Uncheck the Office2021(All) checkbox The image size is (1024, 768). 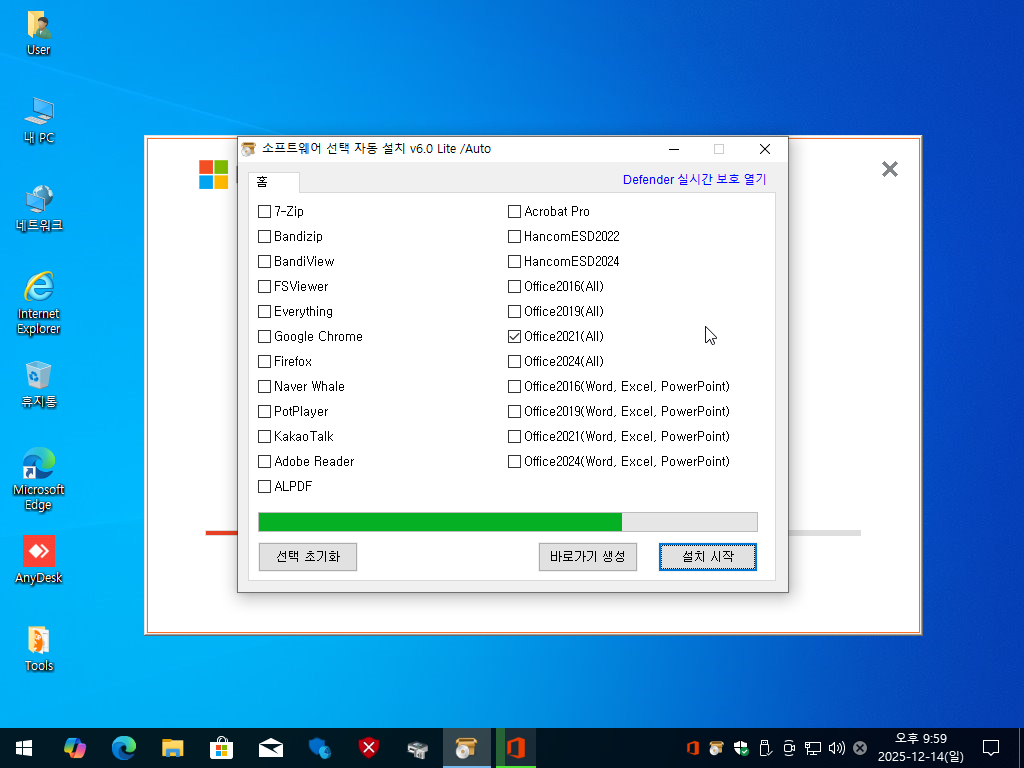pos(515,336)
